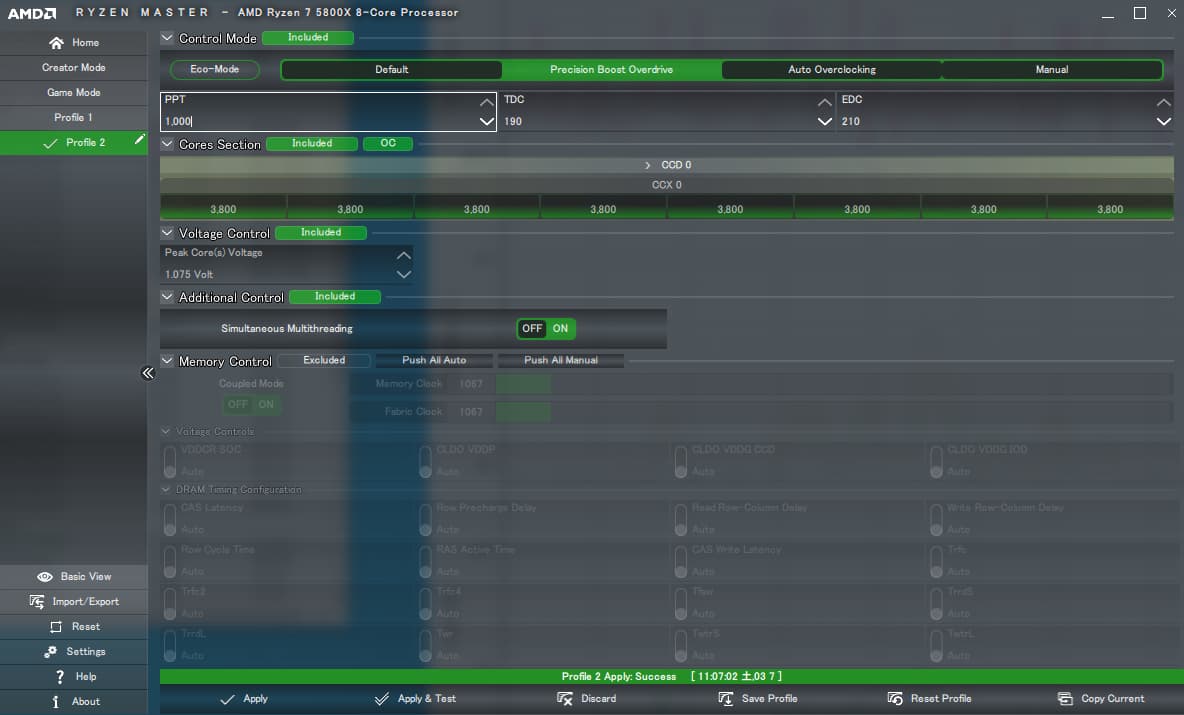Click Reset Profile
The height and width of the screenshot is (715, 1184).
point(930,698)
